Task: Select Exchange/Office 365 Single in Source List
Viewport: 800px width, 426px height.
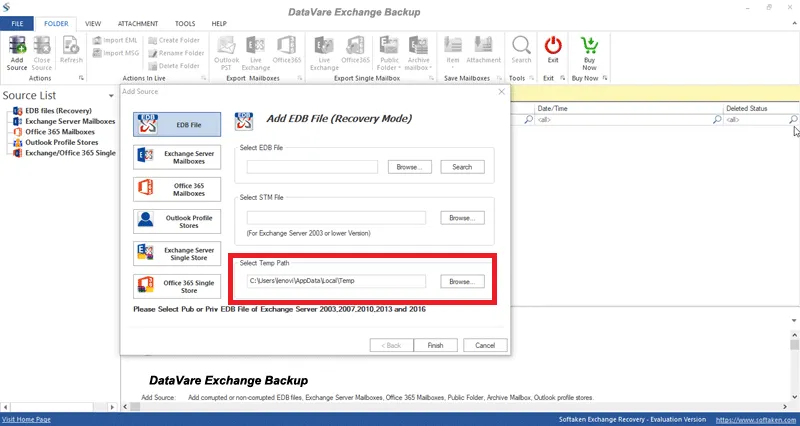Action: coord(70,153)
